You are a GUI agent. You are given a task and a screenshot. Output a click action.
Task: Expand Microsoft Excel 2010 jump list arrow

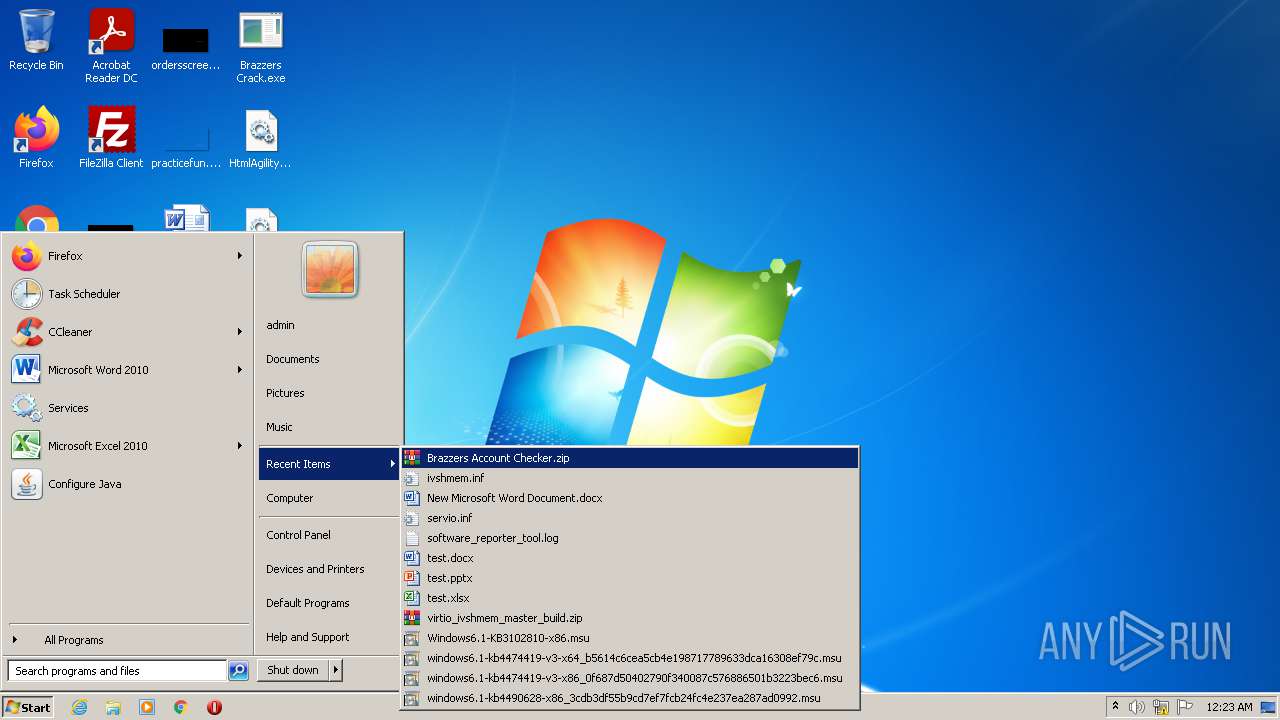click(240, 446)
